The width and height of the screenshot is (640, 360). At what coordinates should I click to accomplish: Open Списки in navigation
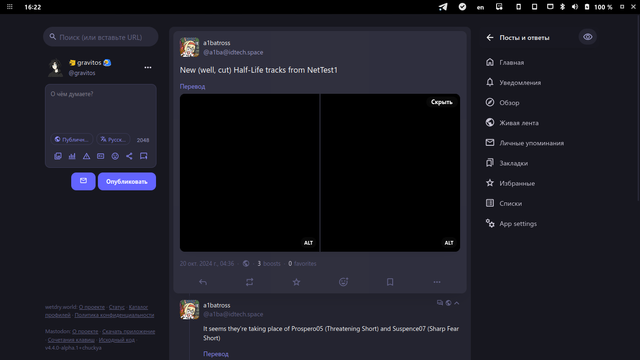[504, 203]
